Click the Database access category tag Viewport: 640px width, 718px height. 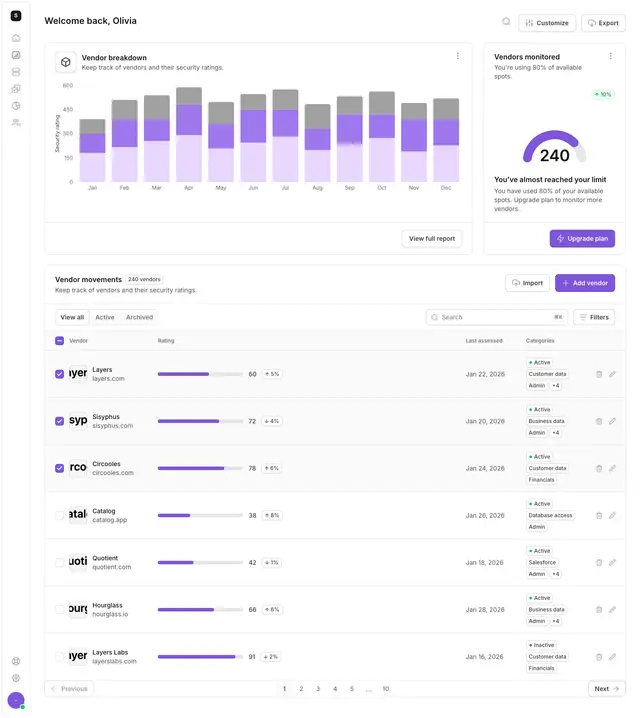point(550,516)
